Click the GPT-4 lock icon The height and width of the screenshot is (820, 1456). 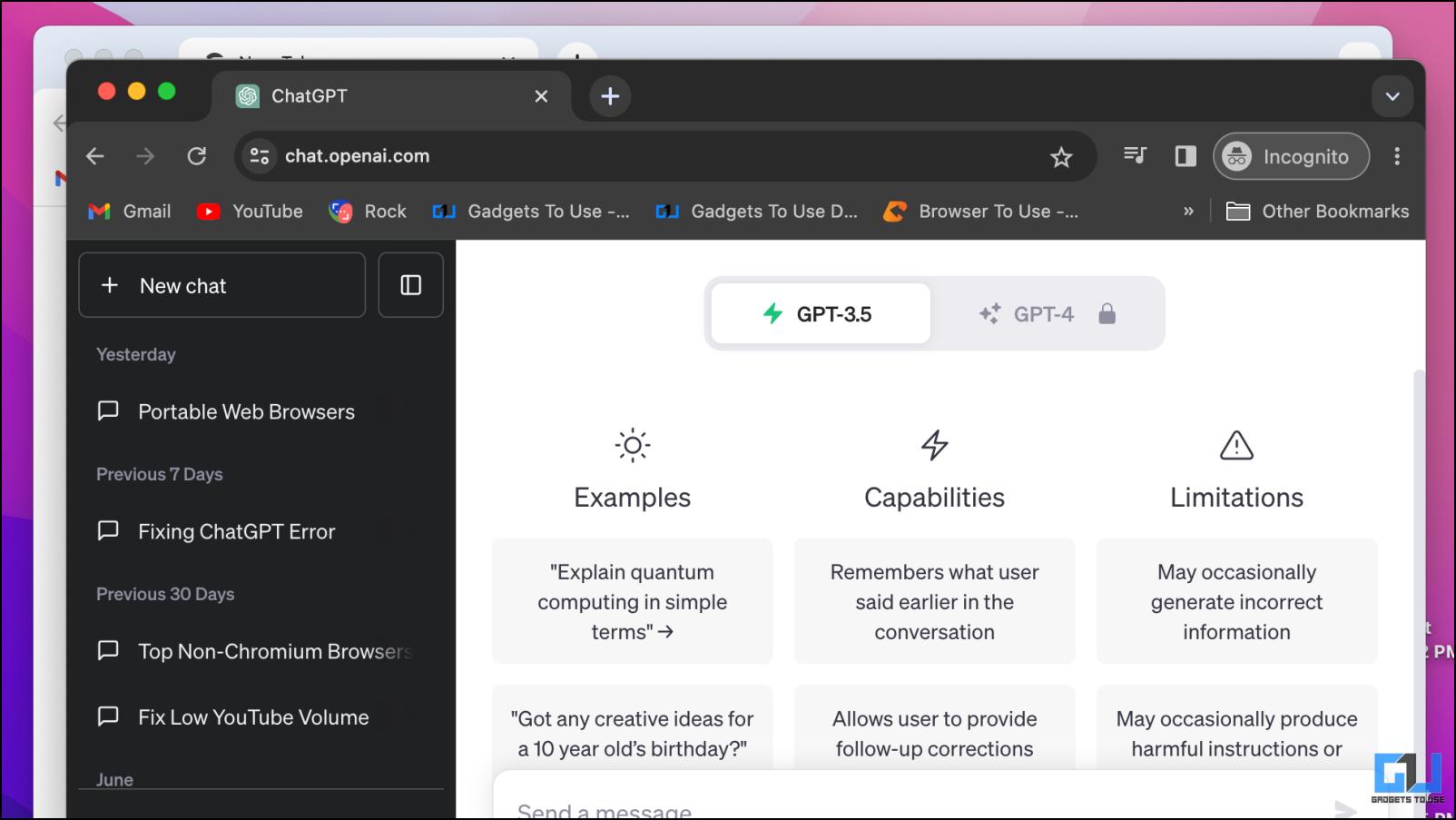(1107, 314)
